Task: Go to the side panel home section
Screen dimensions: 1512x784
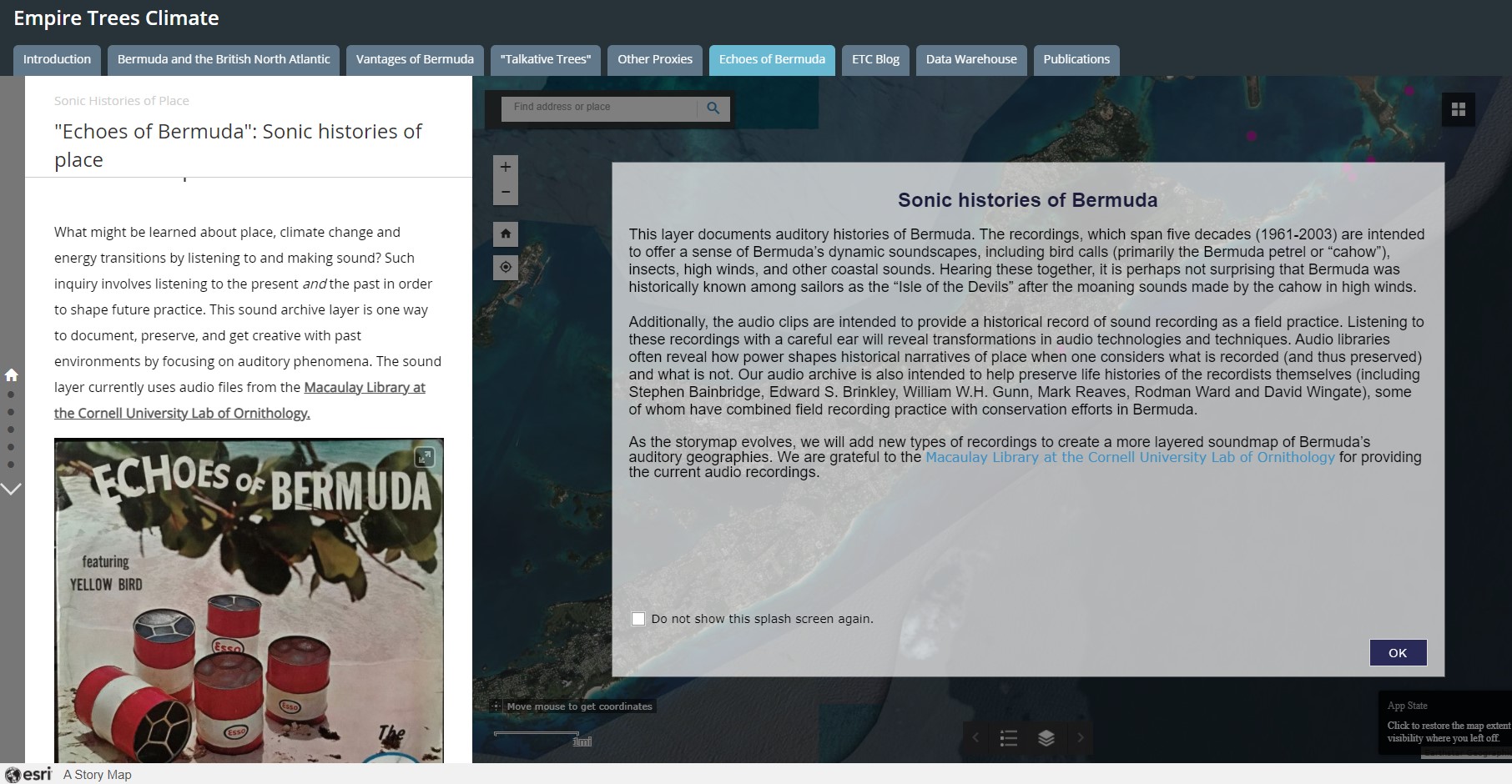Action: [x=12, y=374]
